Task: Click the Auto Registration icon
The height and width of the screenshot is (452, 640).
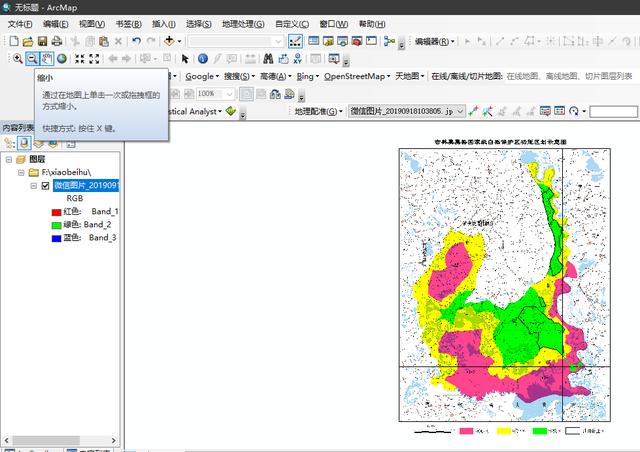Action: (487, 111)
